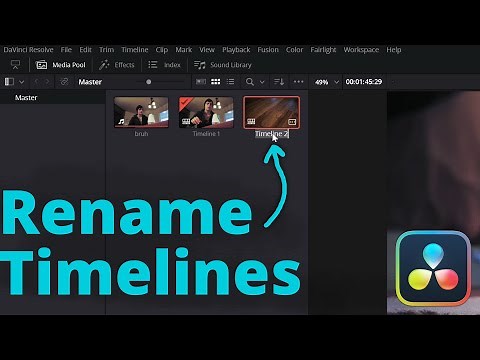
Task: Click the 00:01:45:29 timecode field
Action: [364, 82]
